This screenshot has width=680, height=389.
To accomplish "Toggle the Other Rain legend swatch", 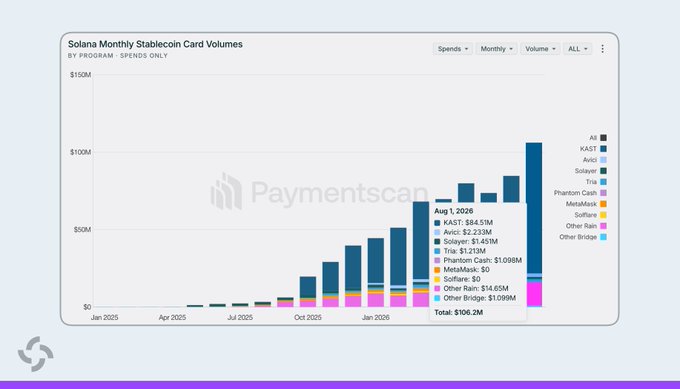I will point(603,226).
